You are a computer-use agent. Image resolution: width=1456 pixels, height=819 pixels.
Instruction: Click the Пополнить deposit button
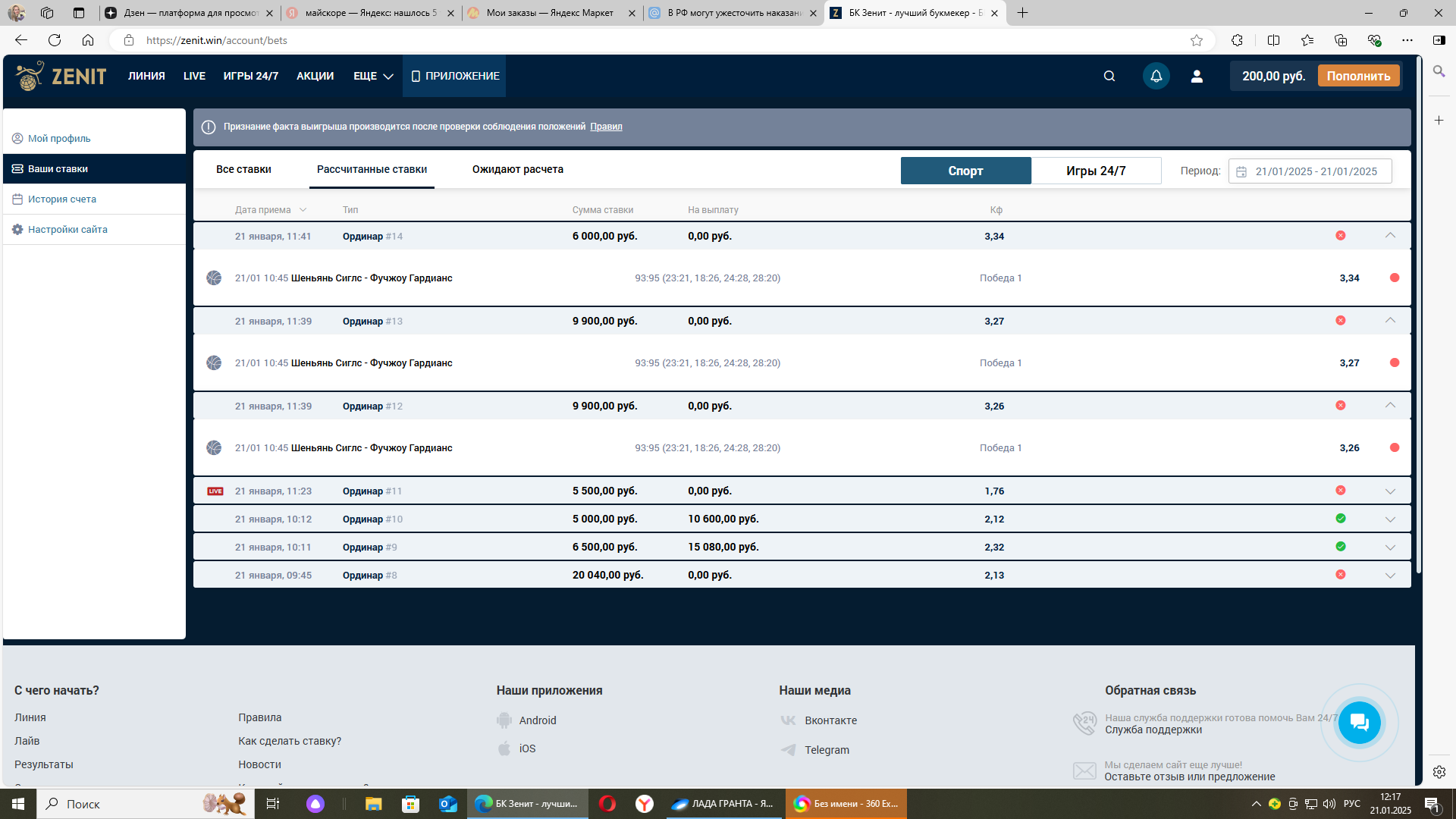pos(1358,76)
